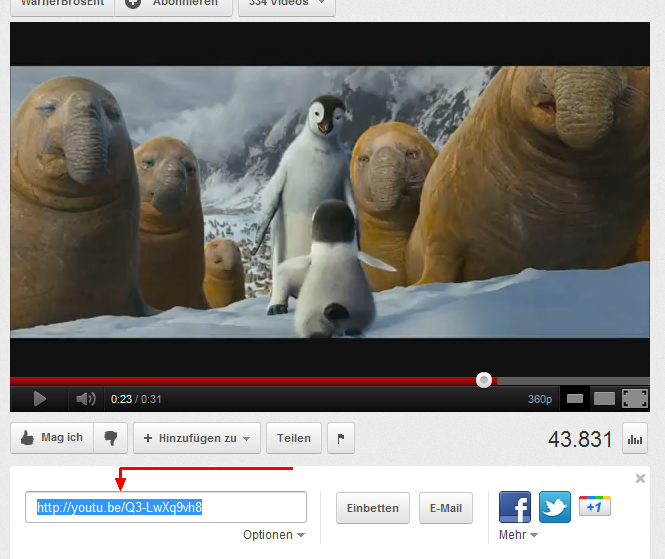665x559 pixels.
Task: Seek in the unplayed grey progress bar
Action: pyautogui.click(x=573, y=380)
